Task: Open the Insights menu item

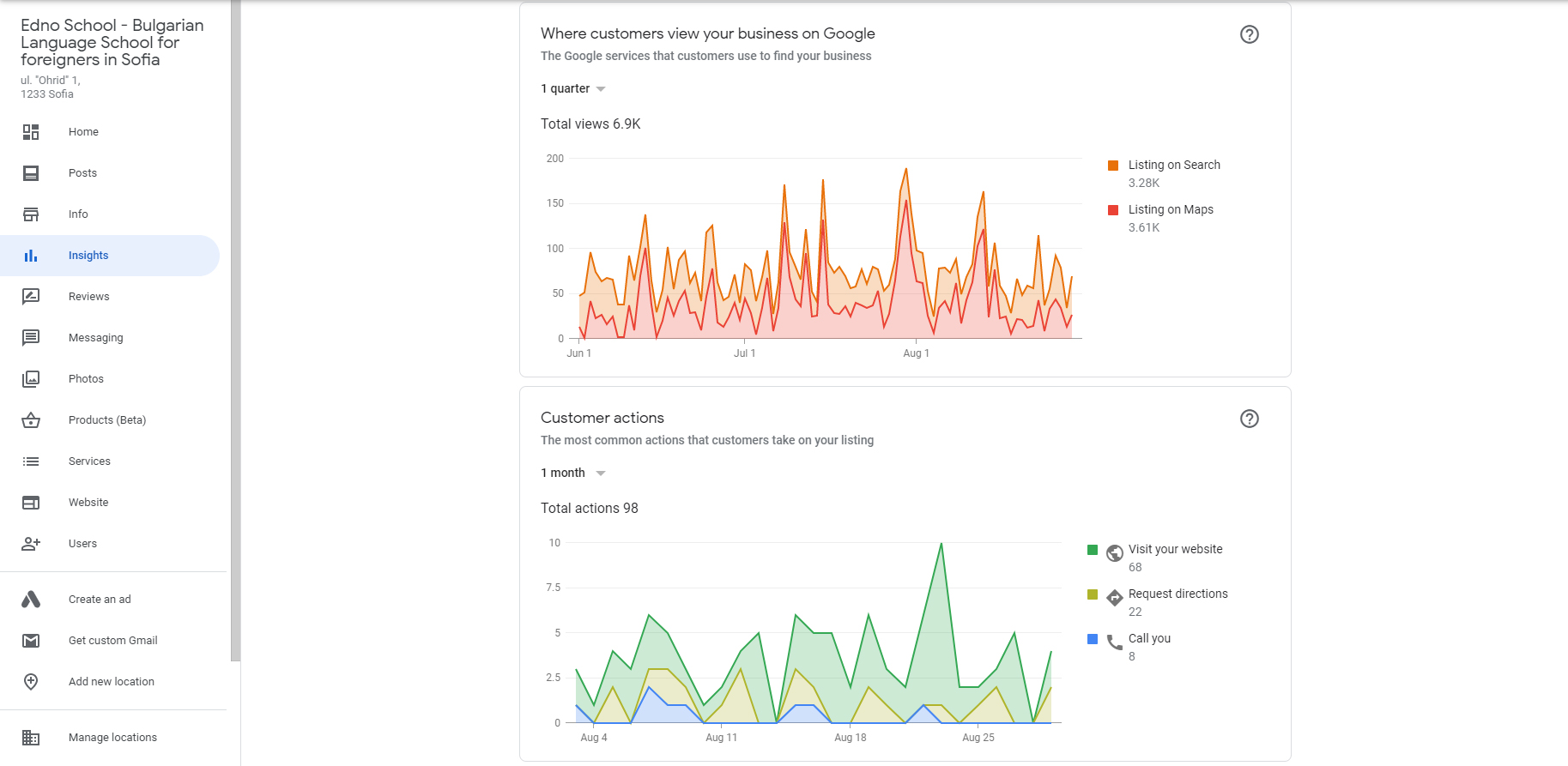Action: [x=88, y=256]
